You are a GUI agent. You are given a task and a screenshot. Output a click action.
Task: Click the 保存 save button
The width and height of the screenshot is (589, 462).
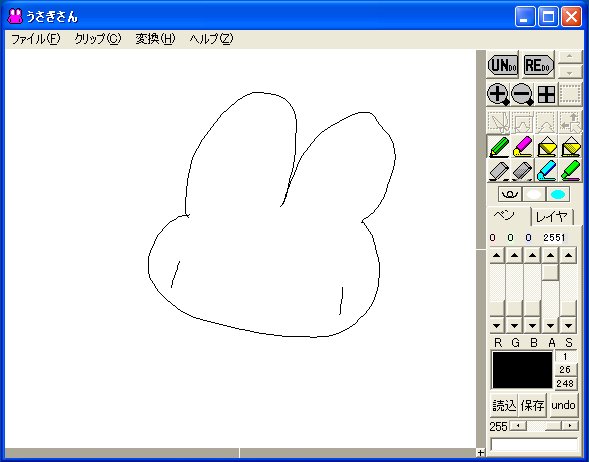pos(532,405)
